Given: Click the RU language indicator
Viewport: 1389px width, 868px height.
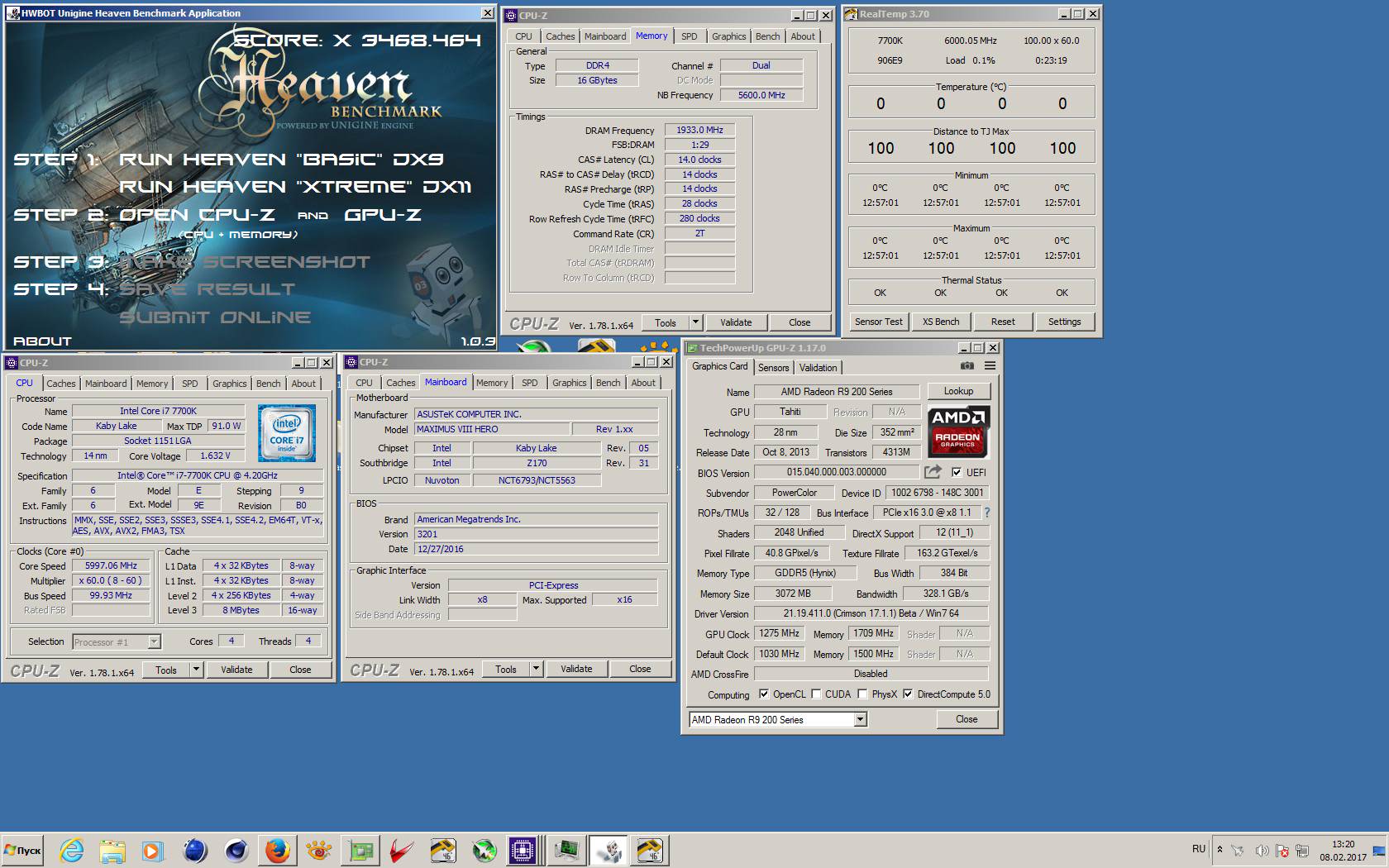Looking at the screenshot, I should click(x=1199, y=849).
